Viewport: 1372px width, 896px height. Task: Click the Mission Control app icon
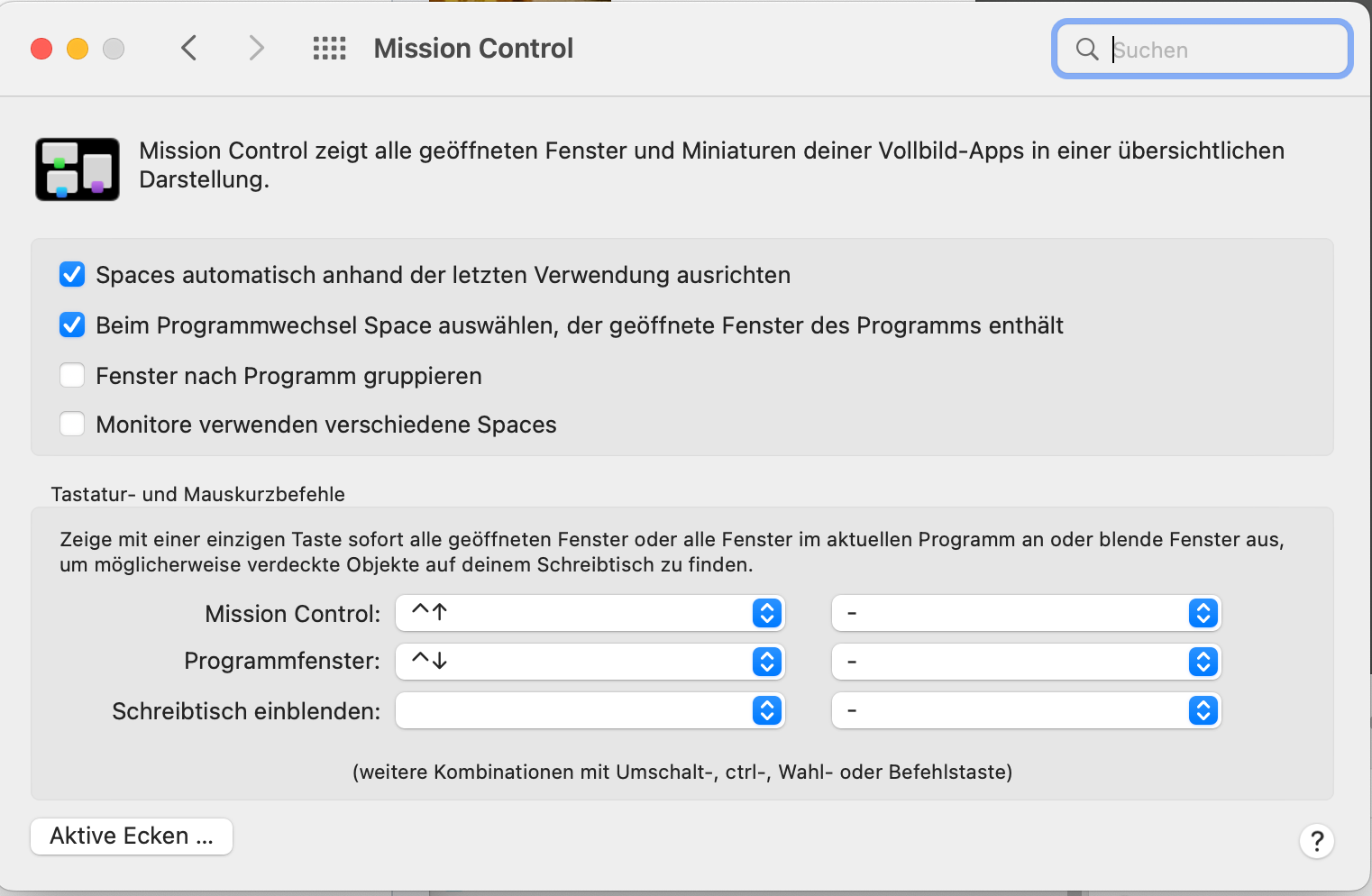tap(78, 169)
